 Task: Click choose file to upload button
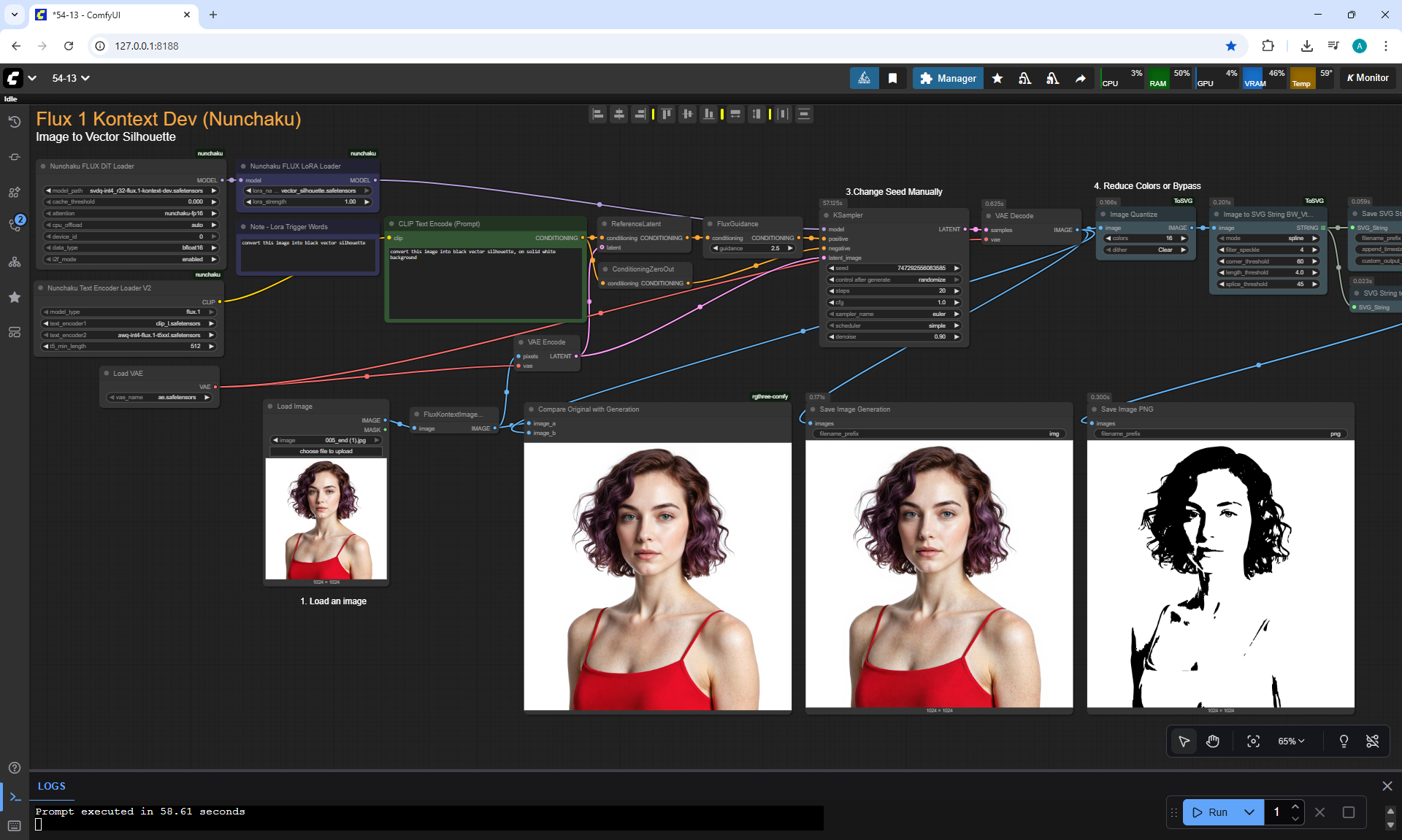pos(326,451)
